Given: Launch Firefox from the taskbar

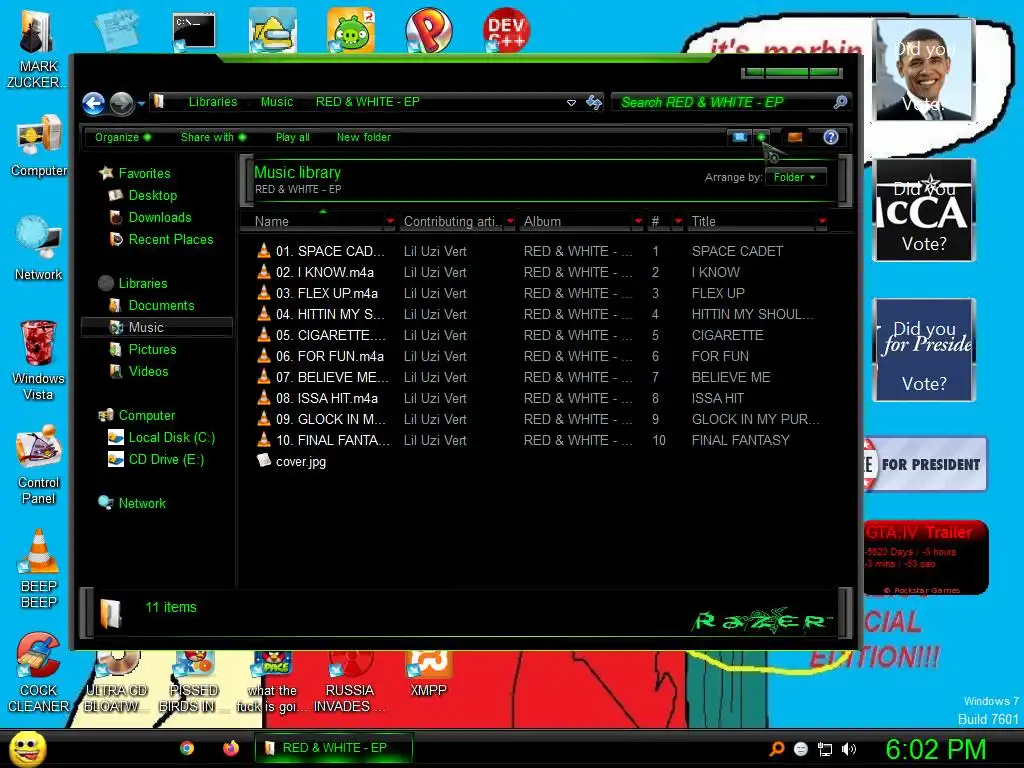Looking at the screenshot, I should click(231, 748).
